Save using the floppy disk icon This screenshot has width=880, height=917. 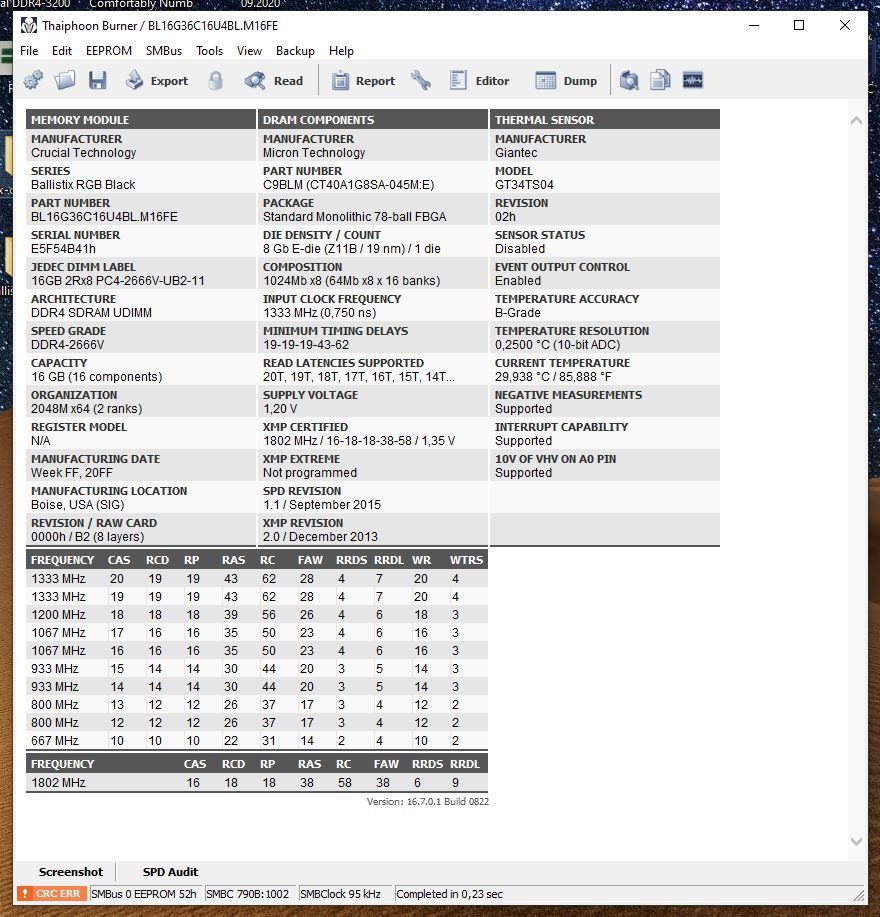pyautogui.click(x=98, y=80)
